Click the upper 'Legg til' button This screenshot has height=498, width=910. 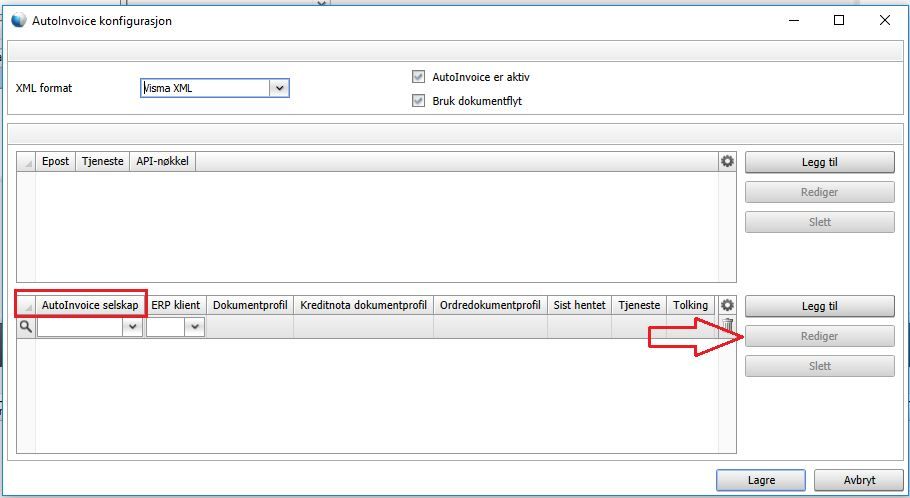point(819,162)
